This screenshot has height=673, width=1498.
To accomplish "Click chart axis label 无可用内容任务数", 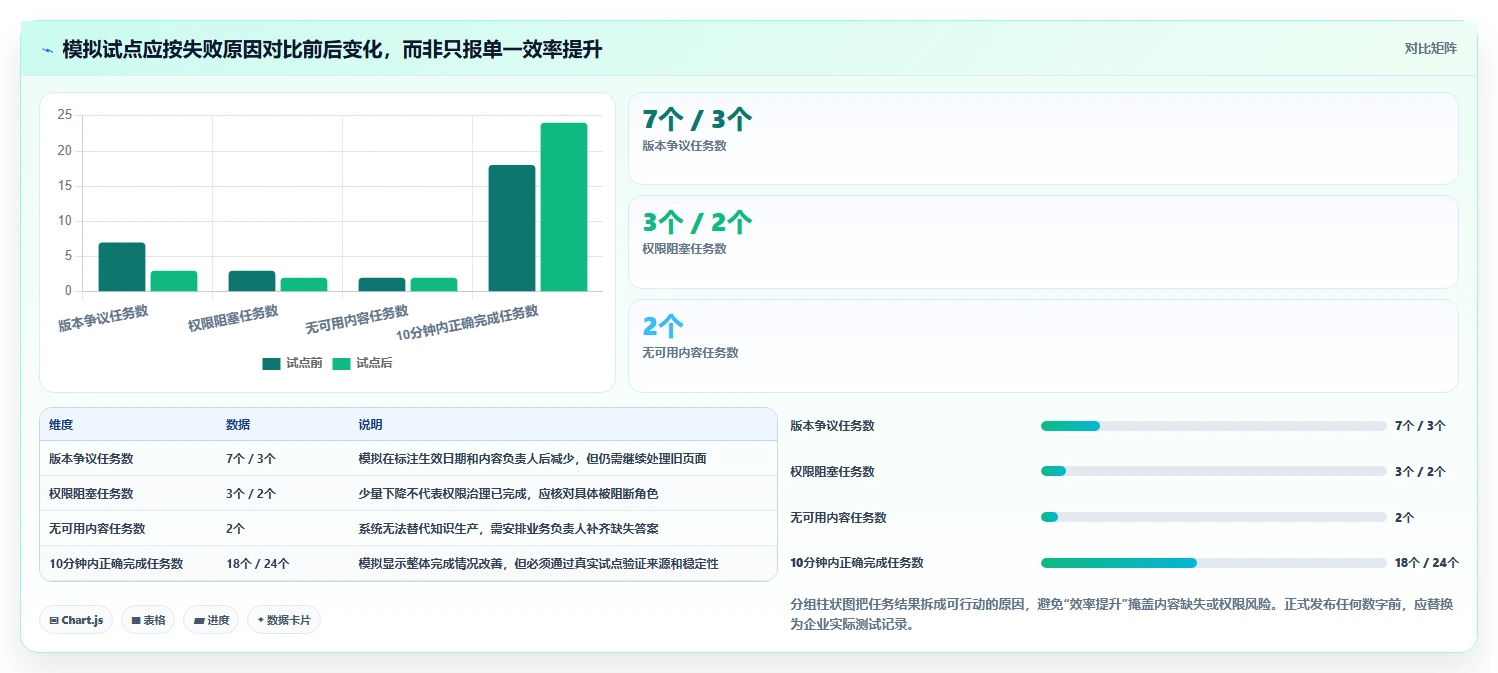I will click(x=357, y=320).
